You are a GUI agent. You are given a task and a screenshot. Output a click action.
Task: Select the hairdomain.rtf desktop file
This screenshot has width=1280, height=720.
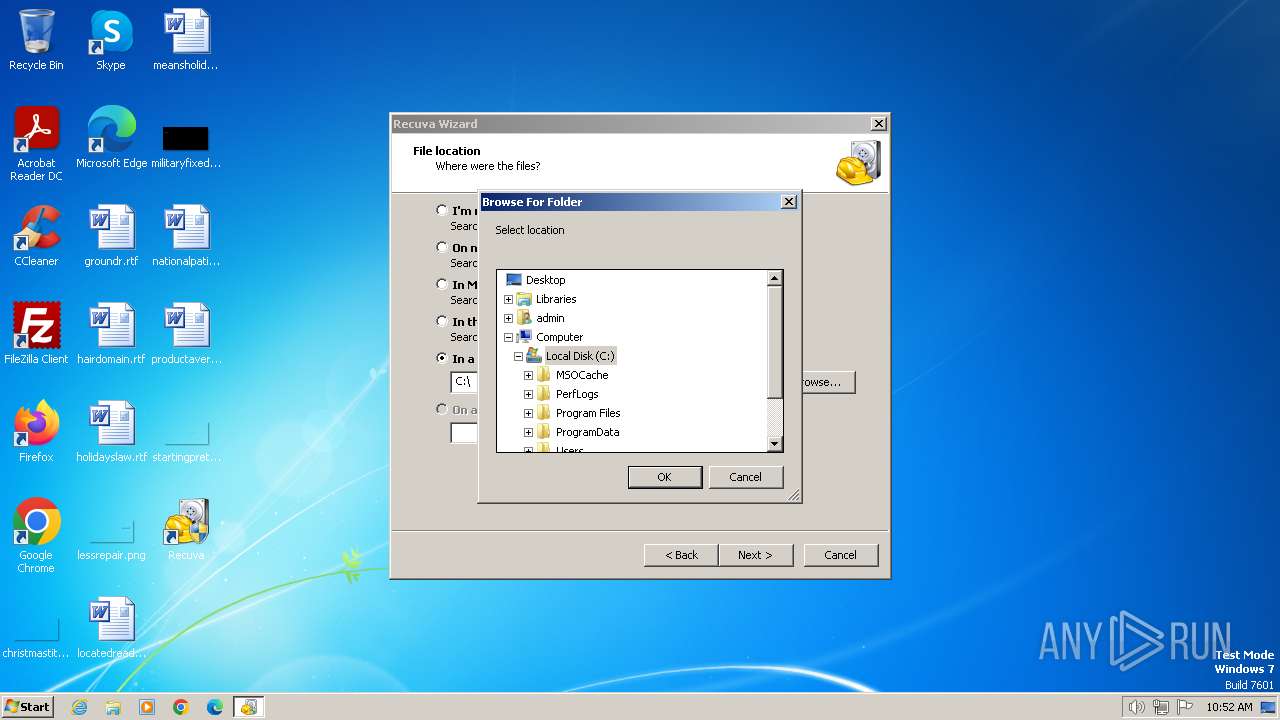(x=111, y=334)
